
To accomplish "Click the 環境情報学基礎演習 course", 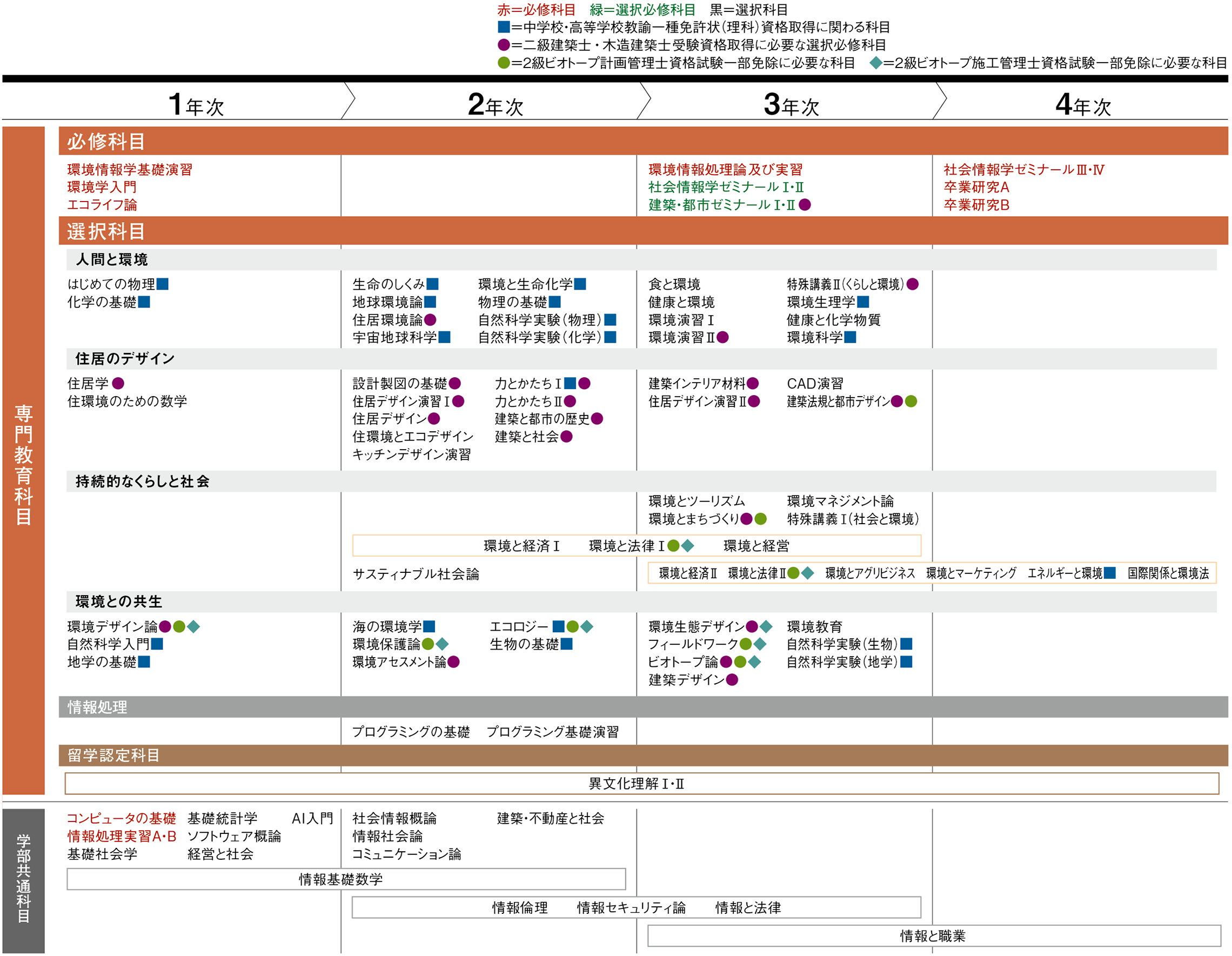I will (x=130, y=169).
